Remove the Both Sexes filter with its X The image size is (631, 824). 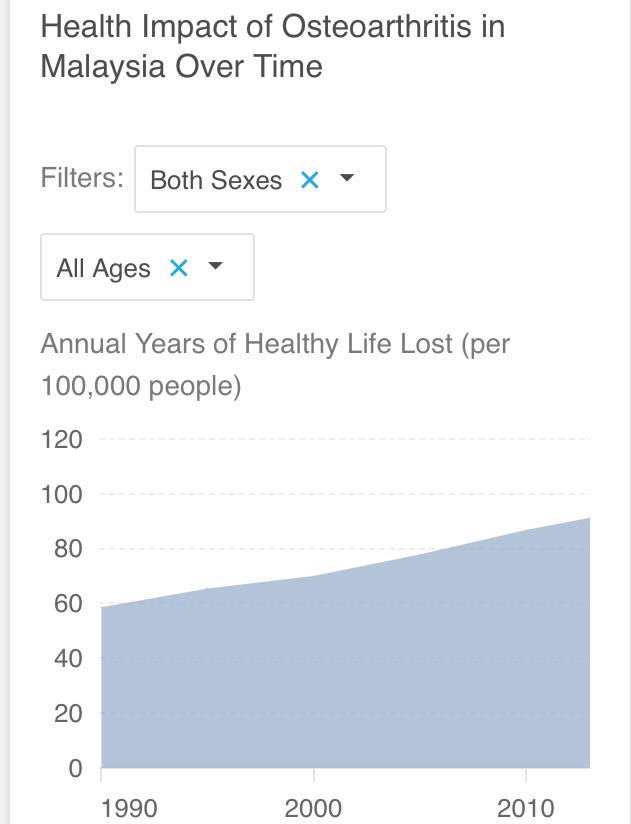click(310, 180)
